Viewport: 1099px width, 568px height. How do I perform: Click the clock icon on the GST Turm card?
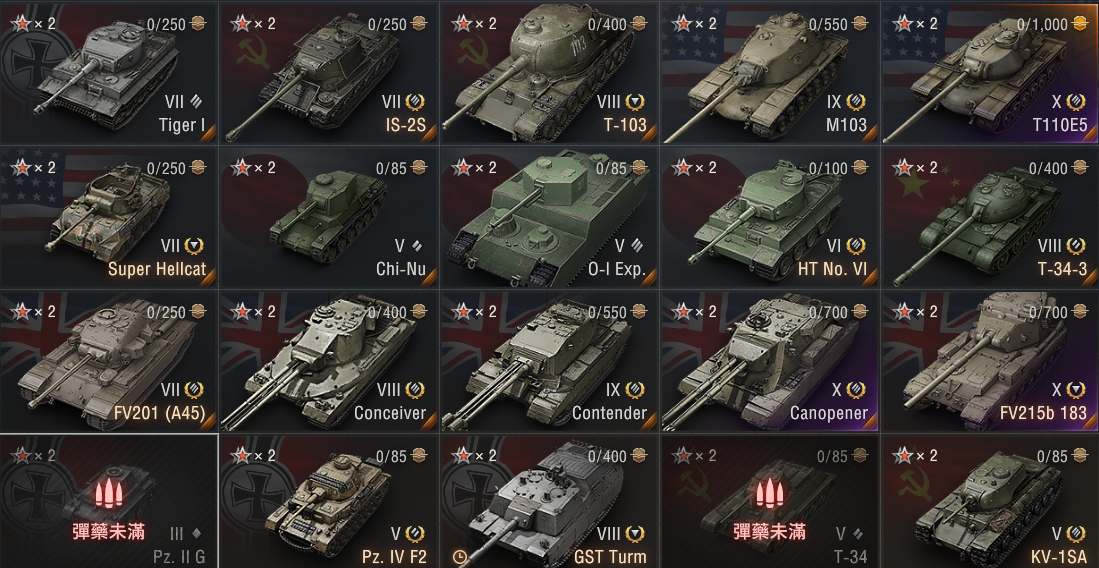(x=459, y=557)
